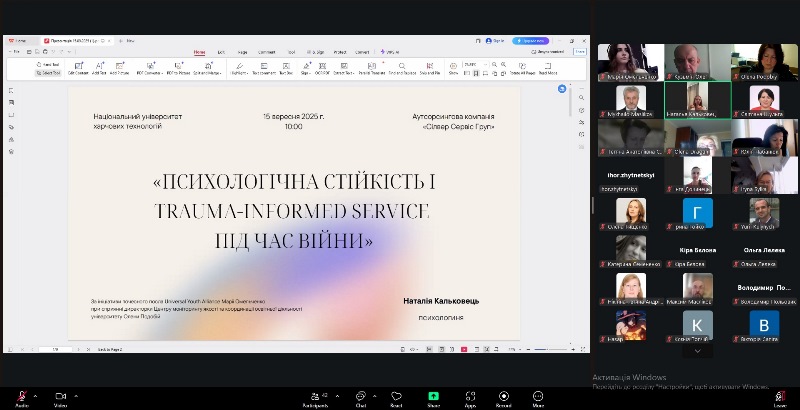
Task: Click the React icon
Action: coord(396,397)
